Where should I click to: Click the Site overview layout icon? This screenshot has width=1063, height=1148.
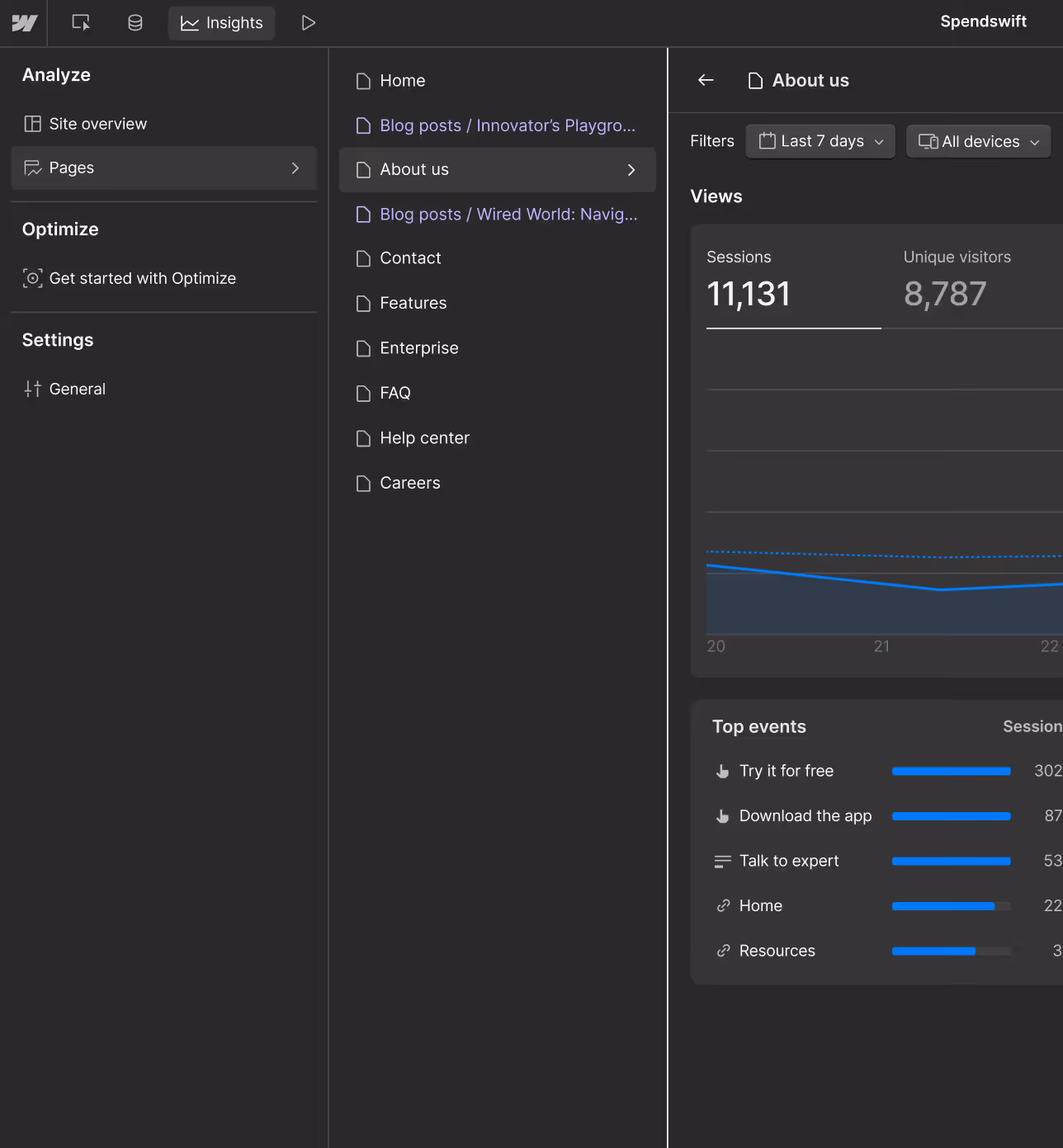(x=33, y=124)
